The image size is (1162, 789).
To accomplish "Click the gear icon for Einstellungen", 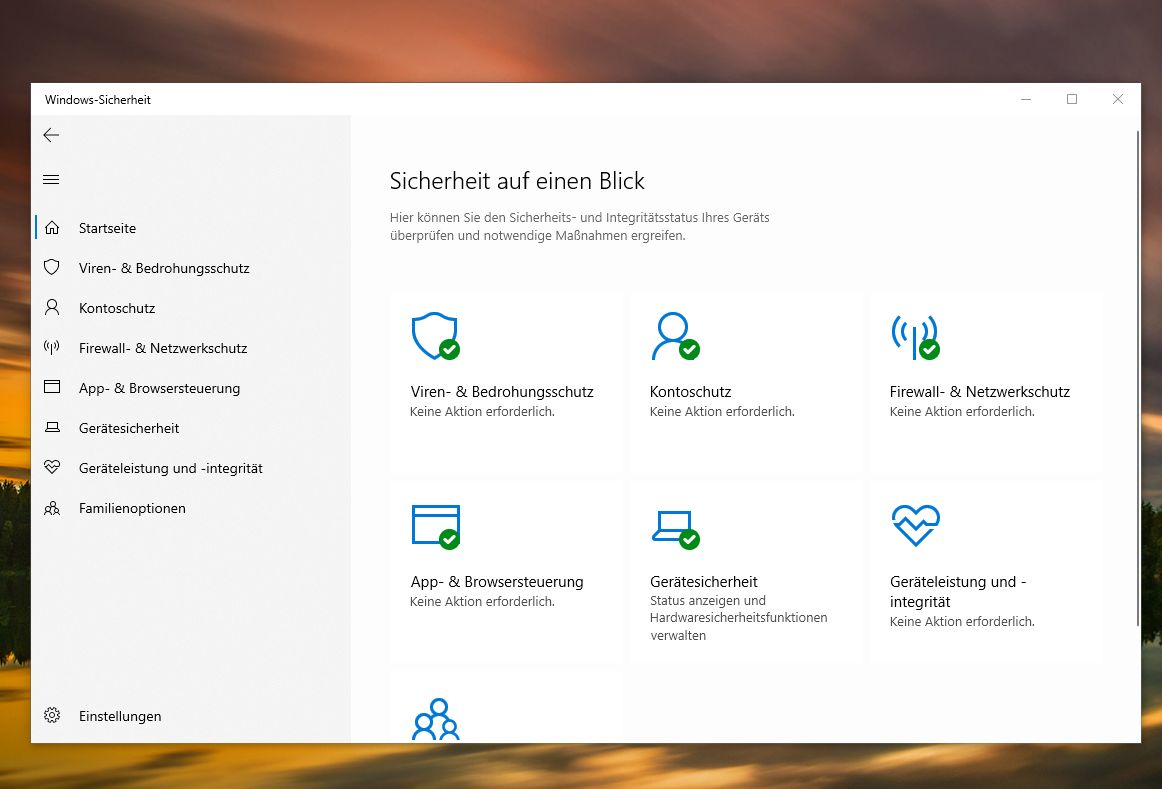I will tap(52, 716).
